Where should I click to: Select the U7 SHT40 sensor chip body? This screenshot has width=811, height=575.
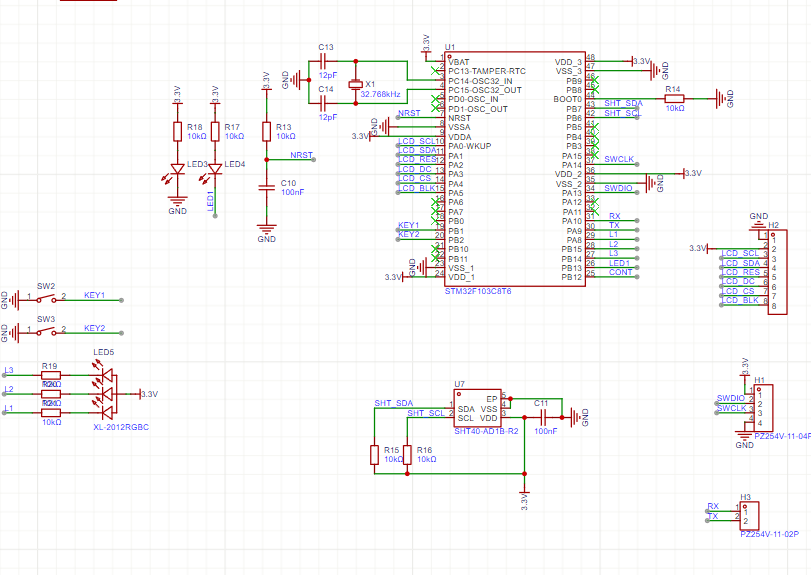[478, 409]
